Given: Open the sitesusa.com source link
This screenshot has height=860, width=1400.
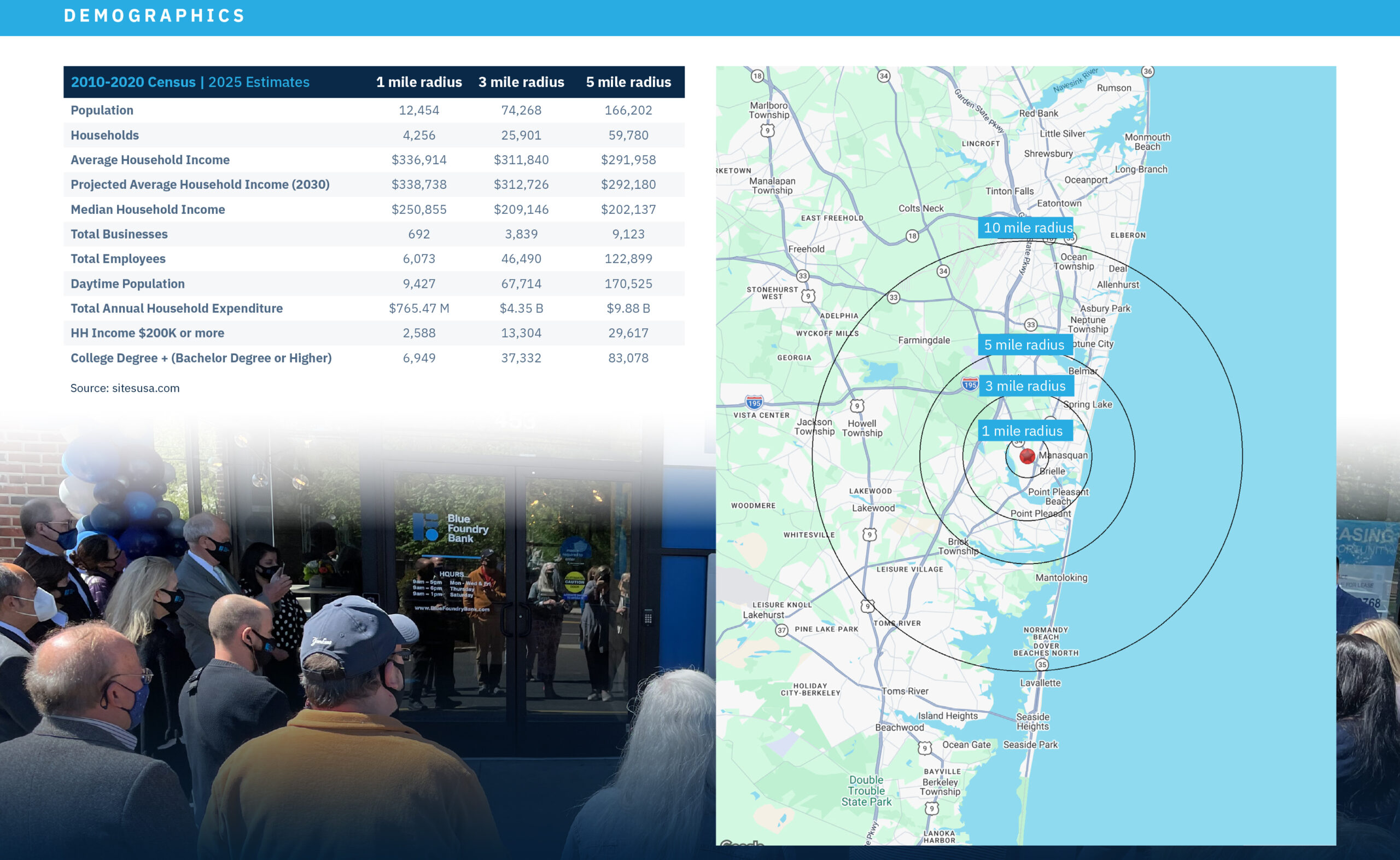Looking at the screenshot, I should point(145,388).
